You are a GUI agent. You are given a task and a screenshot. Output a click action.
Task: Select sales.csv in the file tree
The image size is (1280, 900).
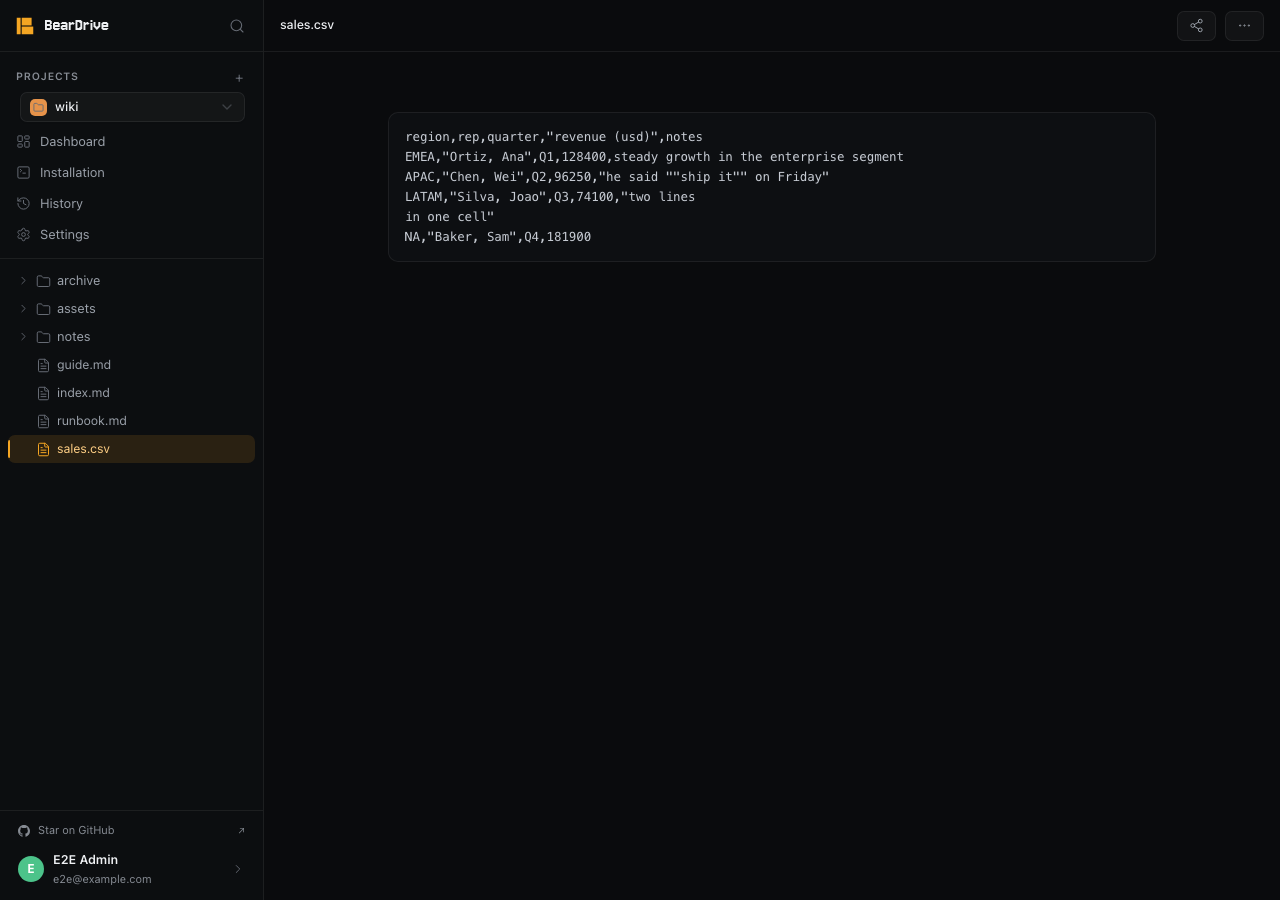(x=132, y=449)
